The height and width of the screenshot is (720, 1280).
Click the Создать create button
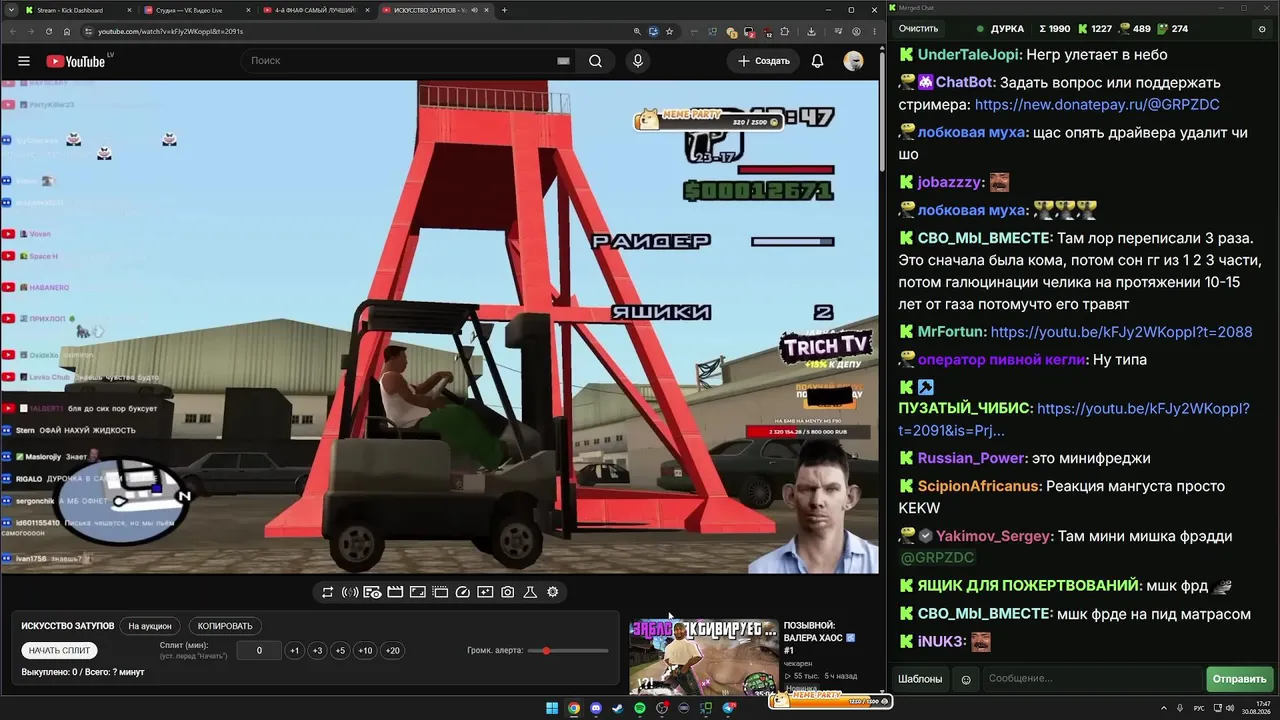point(764,61)
